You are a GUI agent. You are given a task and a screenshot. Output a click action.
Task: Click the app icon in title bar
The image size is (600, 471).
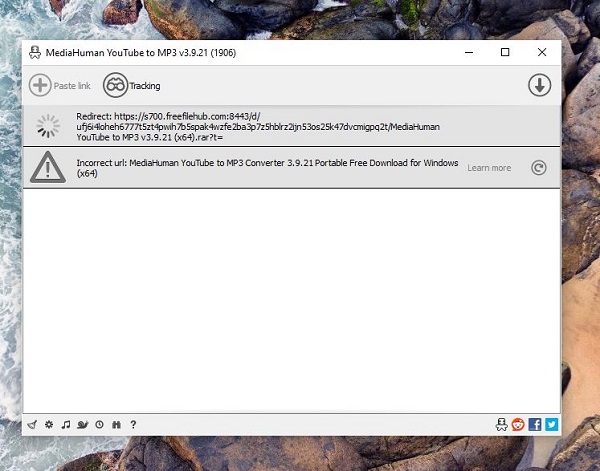click(x=35, y=52)
